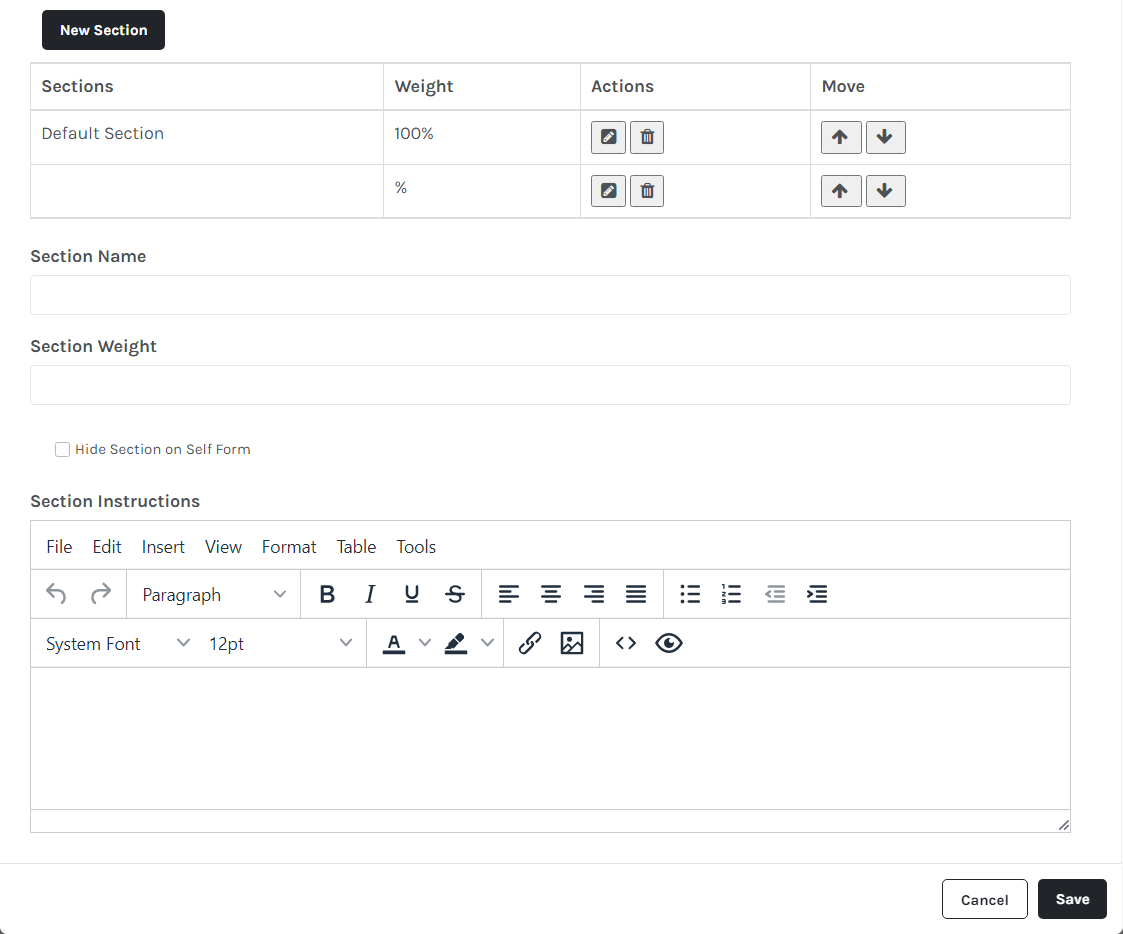
Task: Open the File menu
Action: 59,547
